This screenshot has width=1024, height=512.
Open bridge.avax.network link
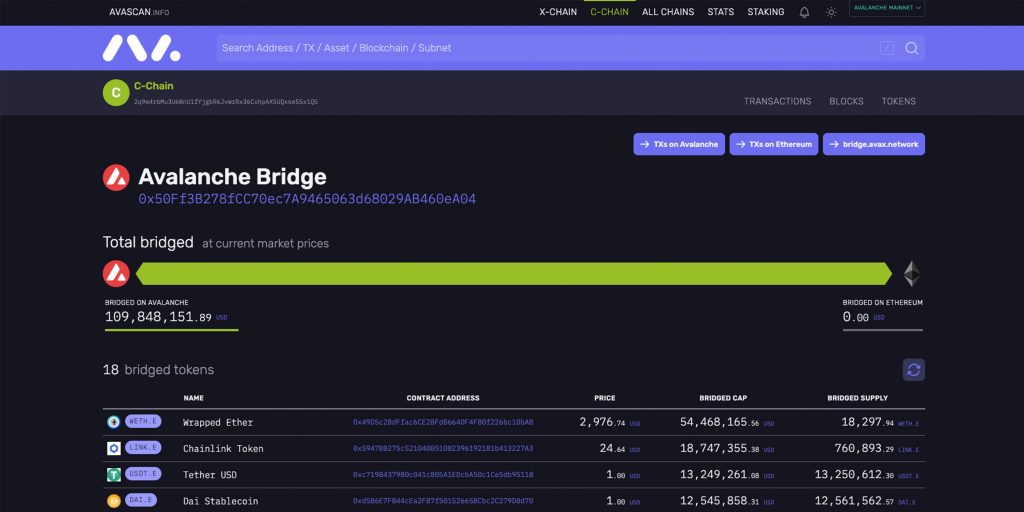(x=874, y=144)
